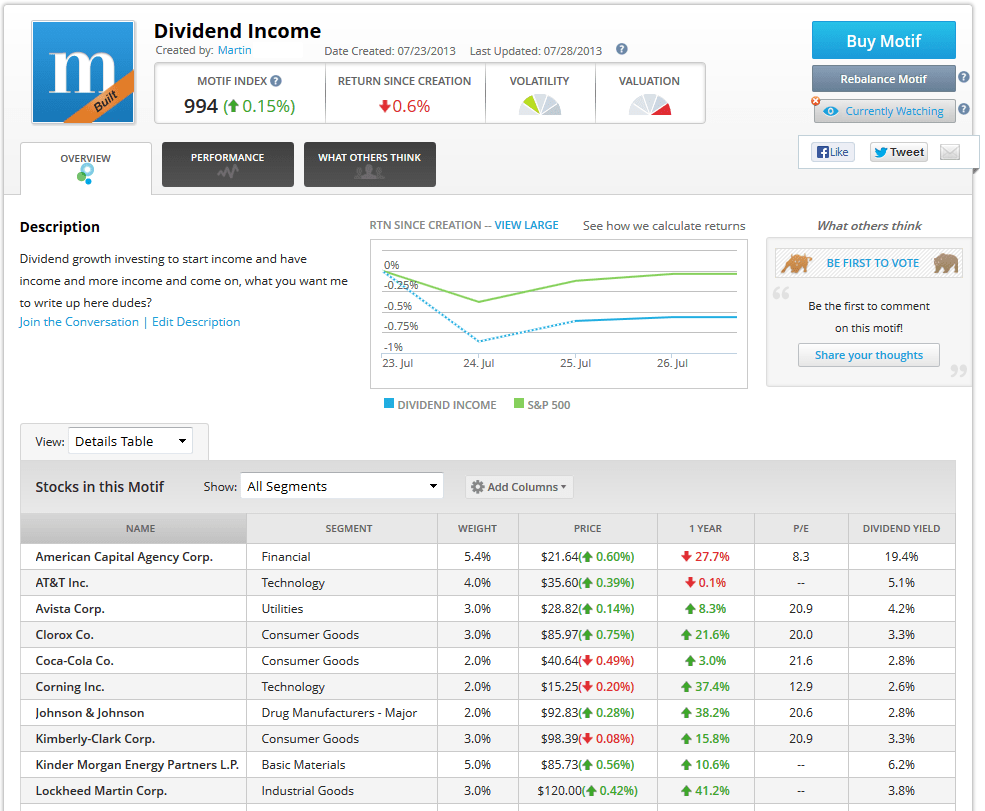Screen dimensions: 985x811
Task: Click the help icon next to Last Updated date
Action: [x=621, y=49]
